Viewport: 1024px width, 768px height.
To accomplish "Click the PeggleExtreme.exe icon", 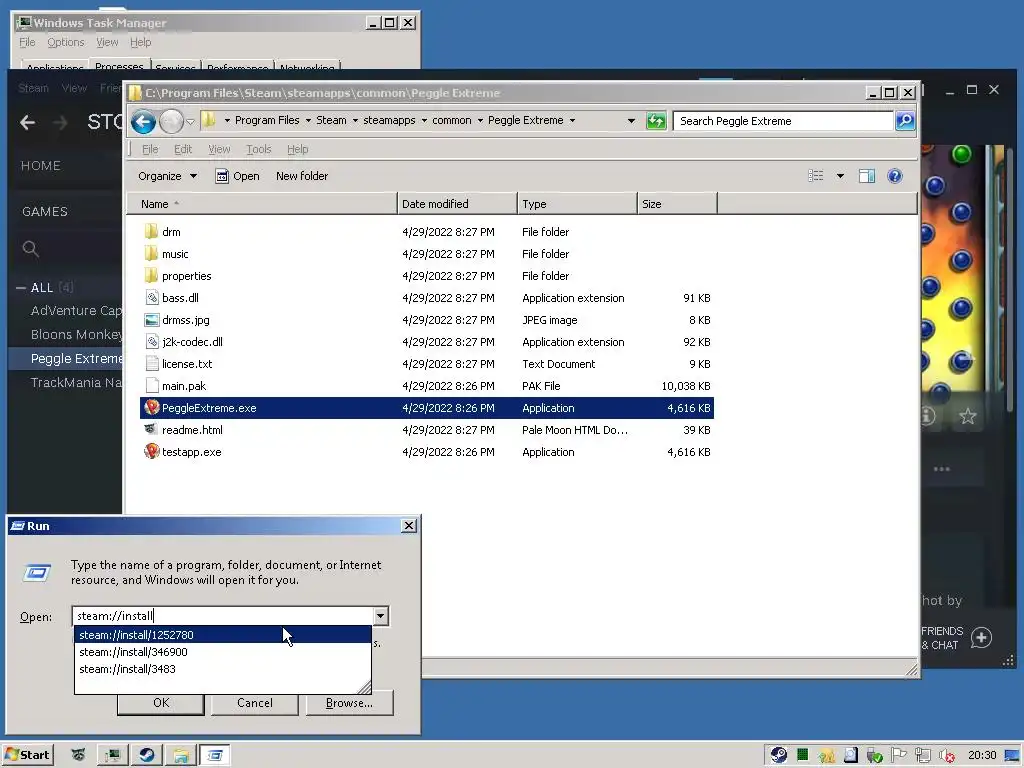I will (152, 408).
